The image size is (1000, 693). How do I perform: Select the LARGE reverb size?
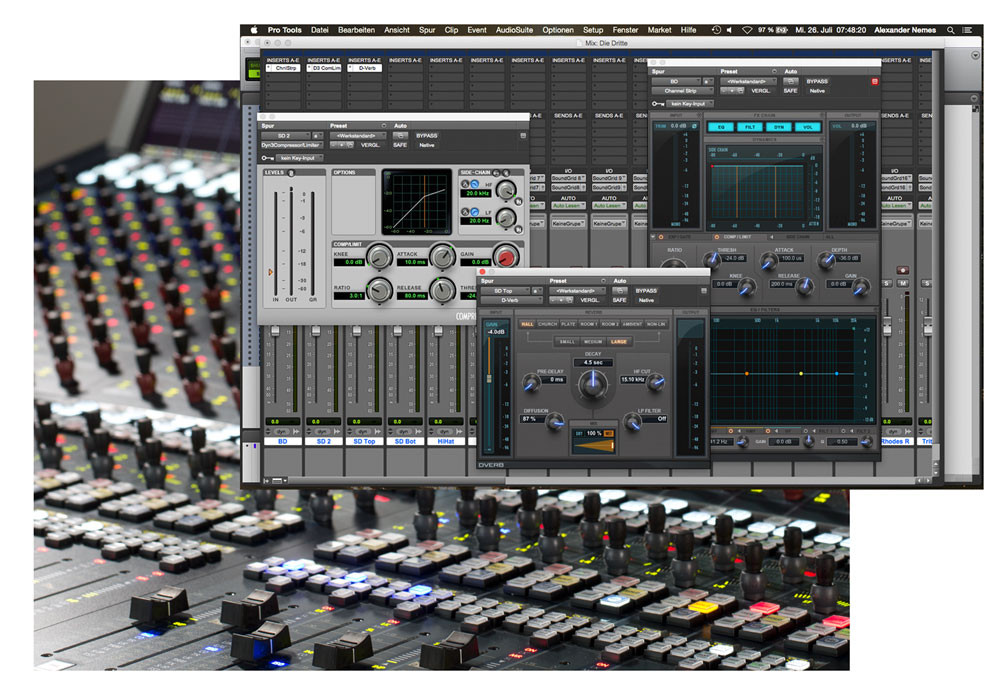(619, 342)
